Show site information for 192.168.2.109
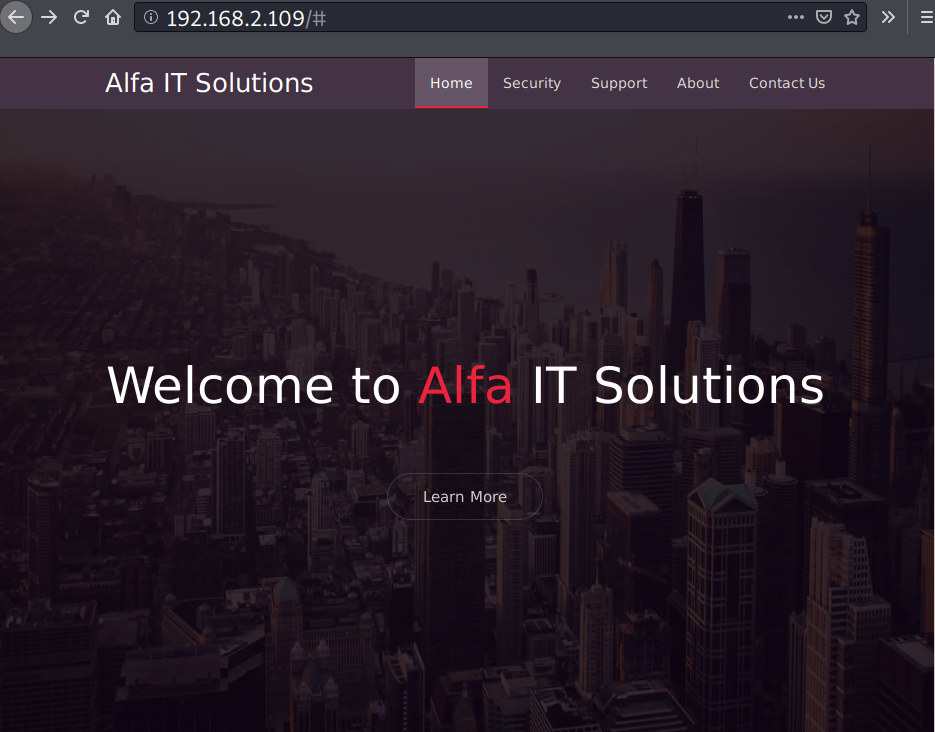Screen dimensions: 935x732 (x=151, y=18)
